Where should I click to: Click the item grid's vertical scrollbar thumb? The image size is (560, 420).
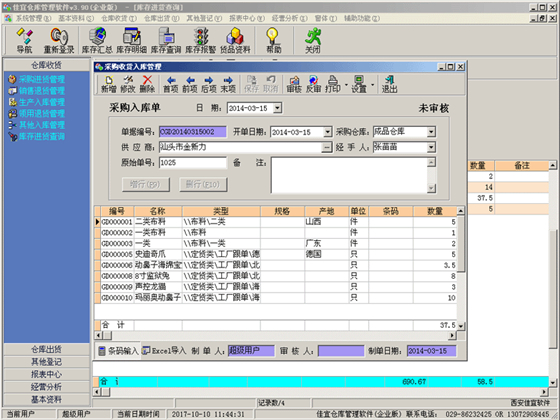point(461,244)
